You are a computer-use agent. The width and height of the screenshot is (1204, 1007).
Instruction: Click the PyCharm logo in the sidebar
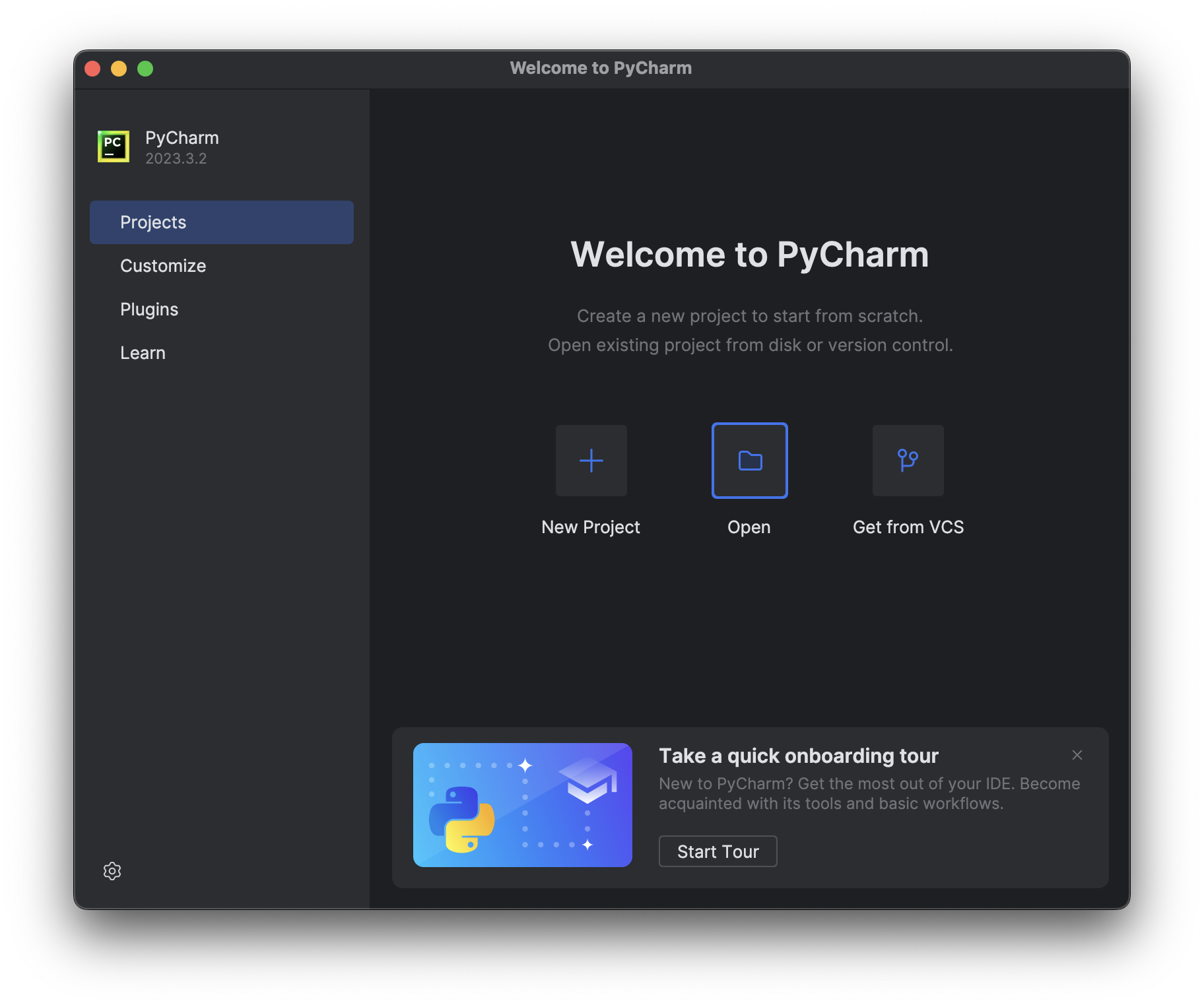tap(113, 146)
